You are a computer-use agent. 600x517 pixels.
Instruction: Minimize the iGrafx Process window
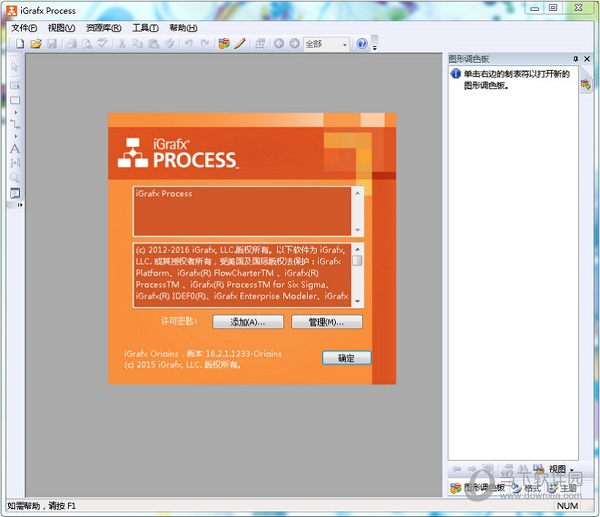[535, 8]
